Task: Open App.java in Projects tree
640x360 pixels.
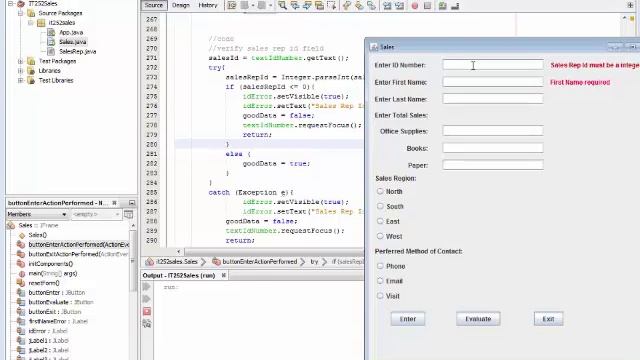Action: (71, 32)
